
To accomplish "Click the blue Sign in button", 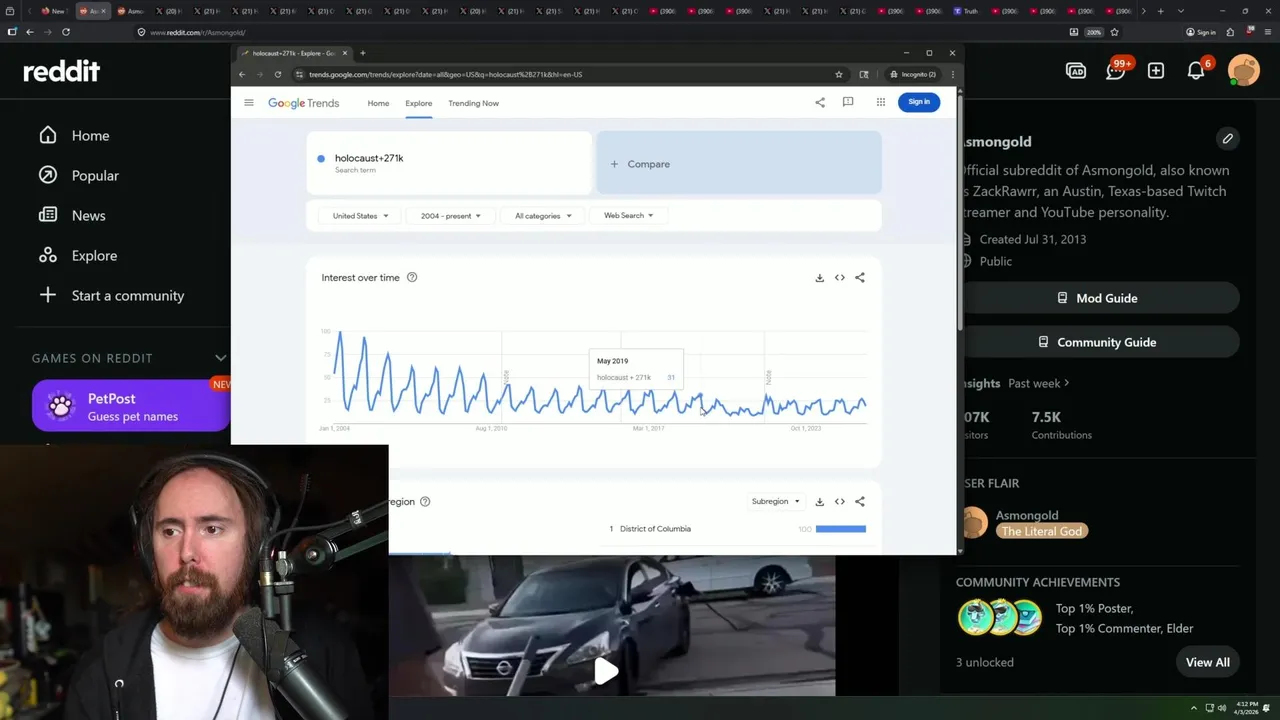I will coord(919,102).
